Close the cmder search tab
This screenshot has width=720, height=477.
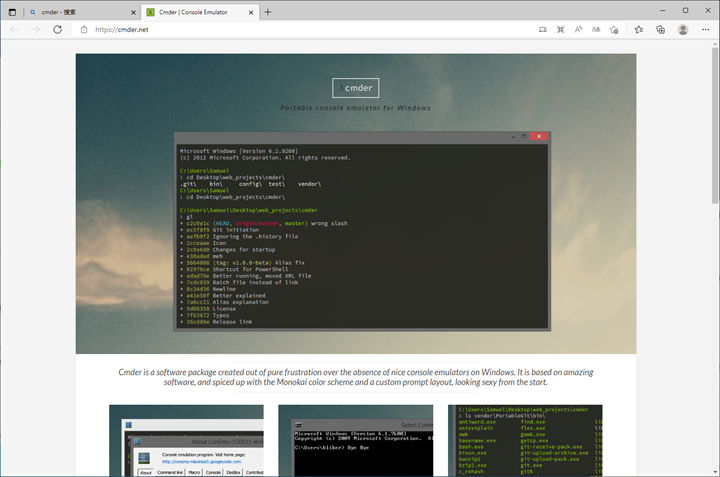[x=133, y=12]
